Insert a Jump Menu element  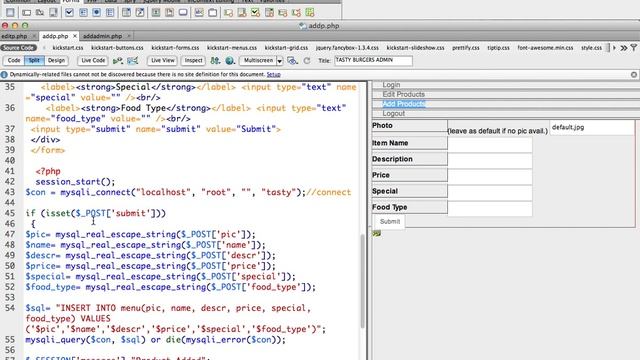click(x=140, y=13)
